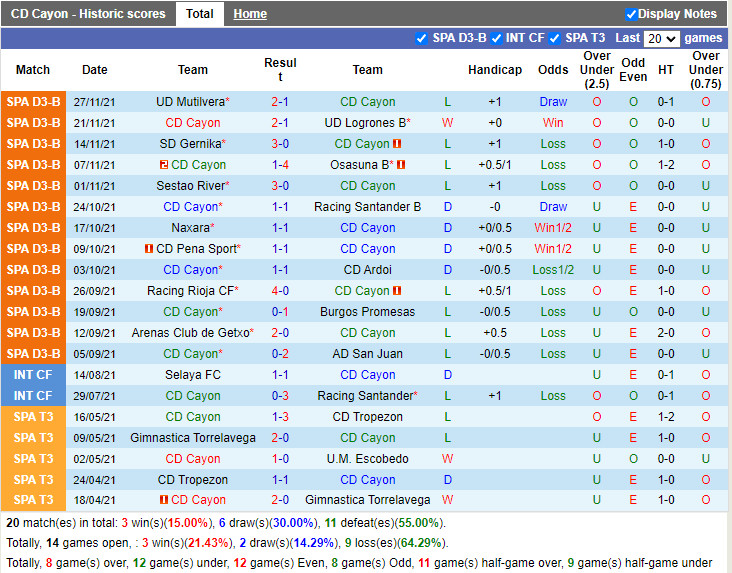Click the 15.00% win percentage summary

188,523
